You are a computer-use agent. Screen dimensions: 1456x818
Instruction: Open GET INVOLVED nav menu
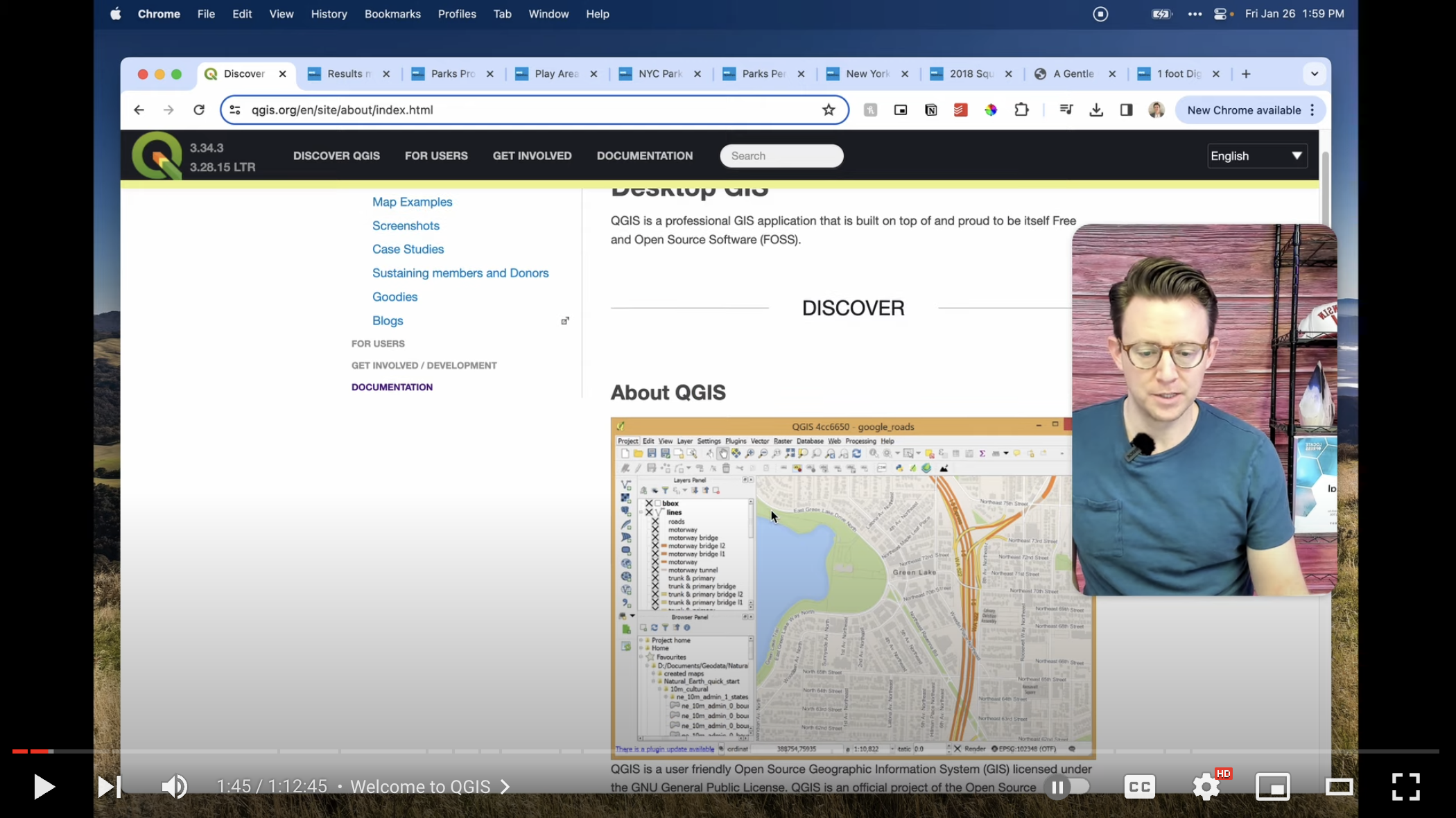(x=532, y=156)
